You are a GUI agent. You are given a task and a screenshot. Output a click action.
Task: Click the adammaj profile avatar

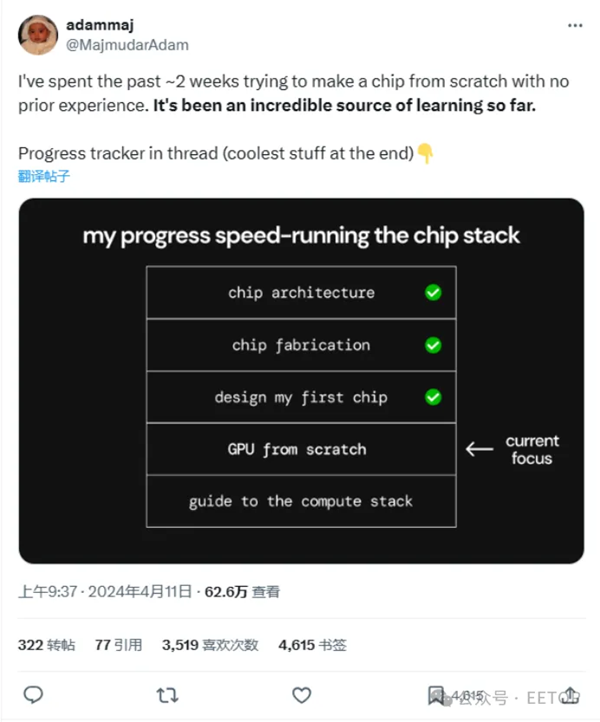pyautogui.click(x=37, y=35)
